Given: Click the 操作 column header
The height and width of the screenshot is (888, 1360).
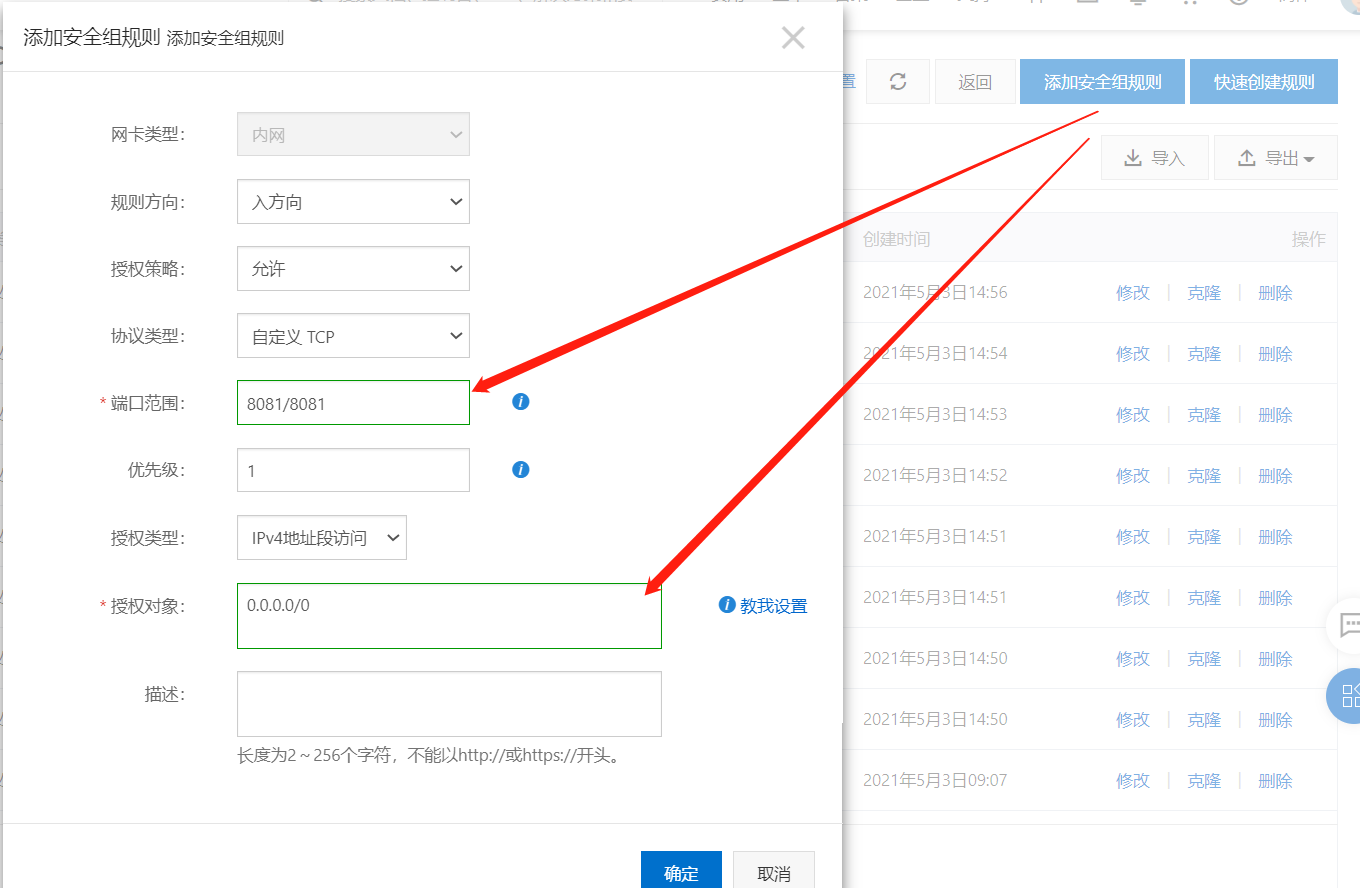Looking at the screenshot, I should click(1308, 239).
